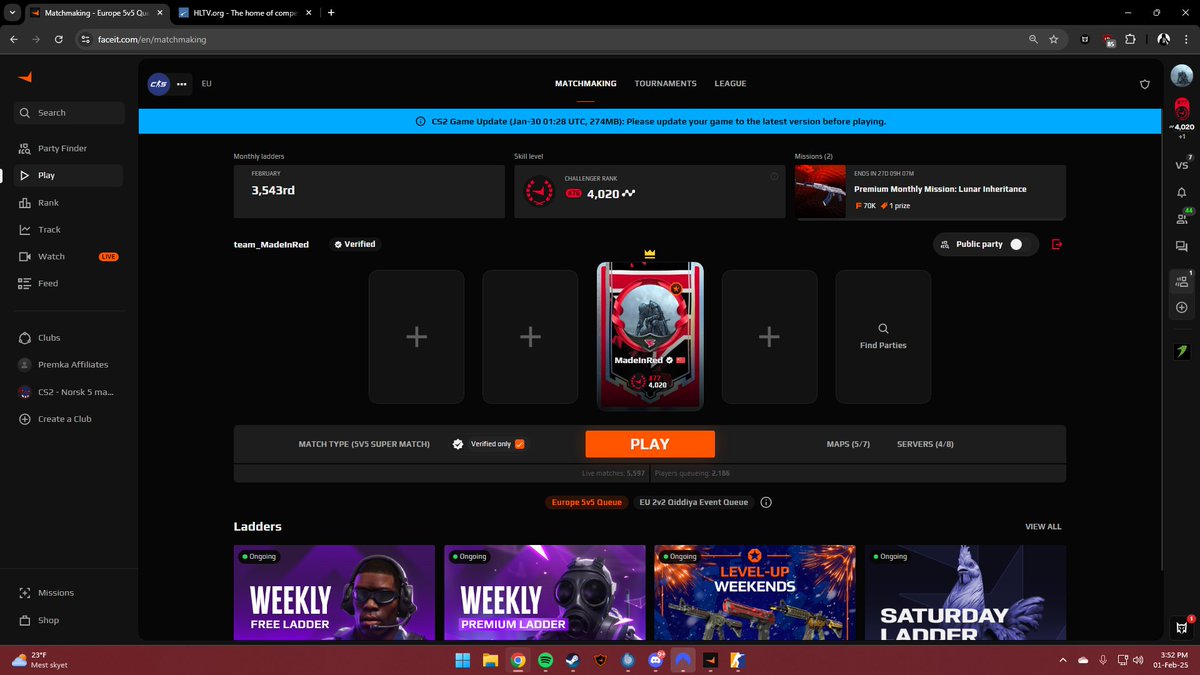Open the Weekly Premium Ladder card
This screenshot has height=675, width=1200.
[x=545, y=592]
